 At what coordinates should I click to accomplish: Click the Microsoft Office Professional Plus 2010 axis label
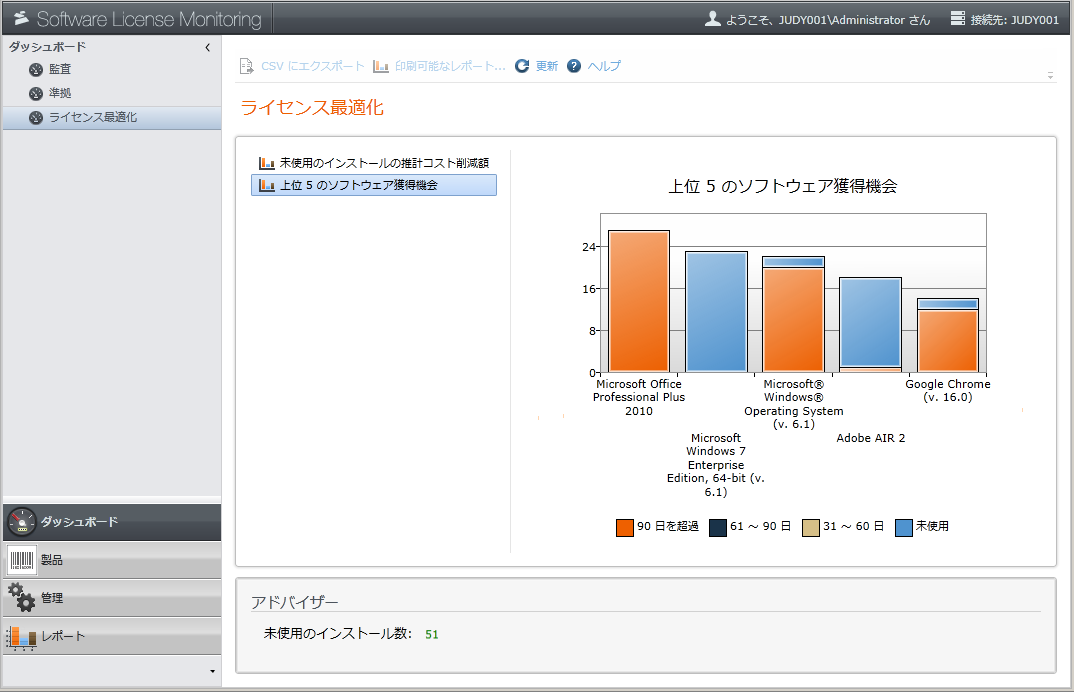tap(639, 397)
